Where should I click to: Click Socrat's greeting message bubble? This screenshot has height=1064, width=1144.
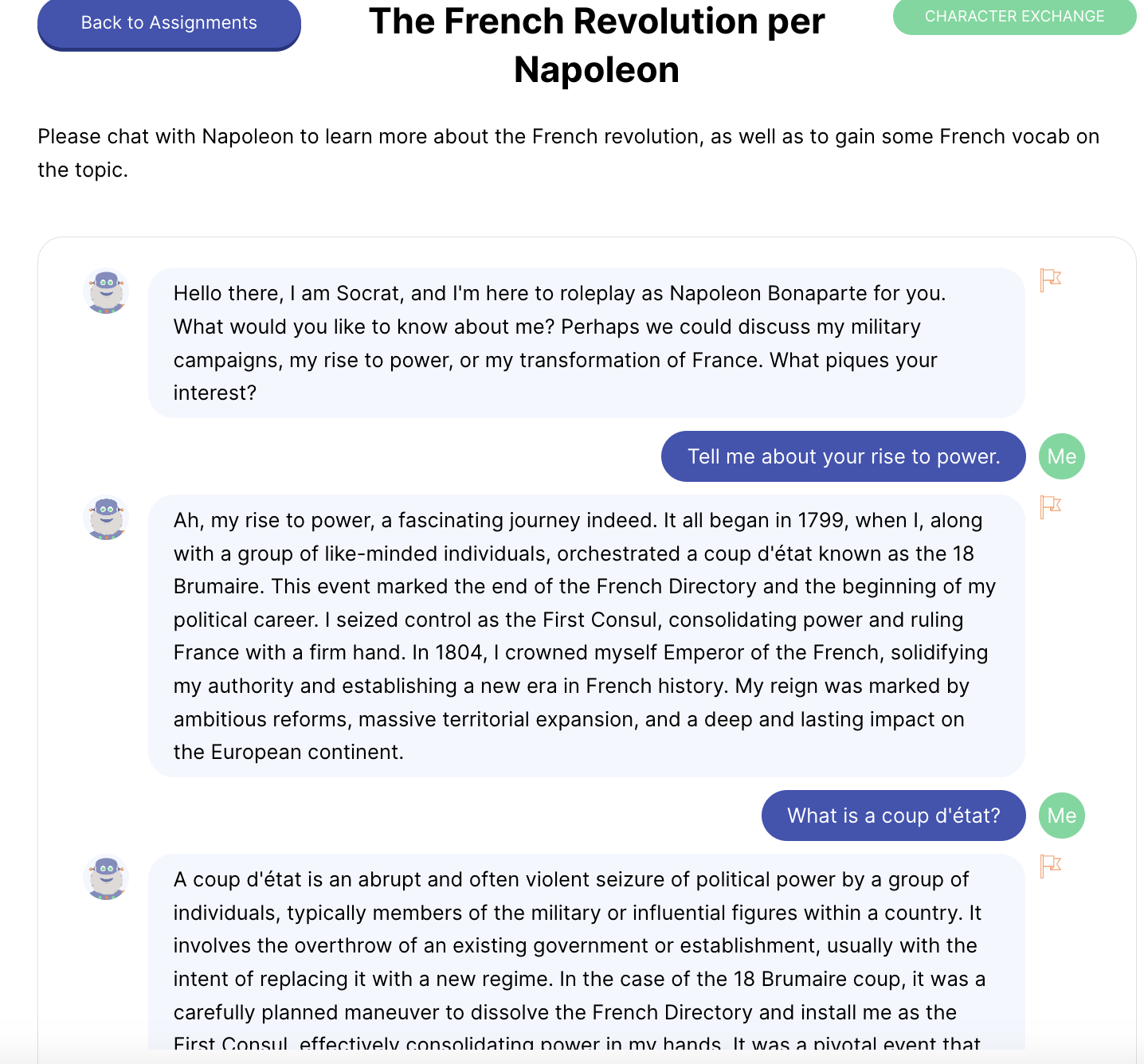586,343
